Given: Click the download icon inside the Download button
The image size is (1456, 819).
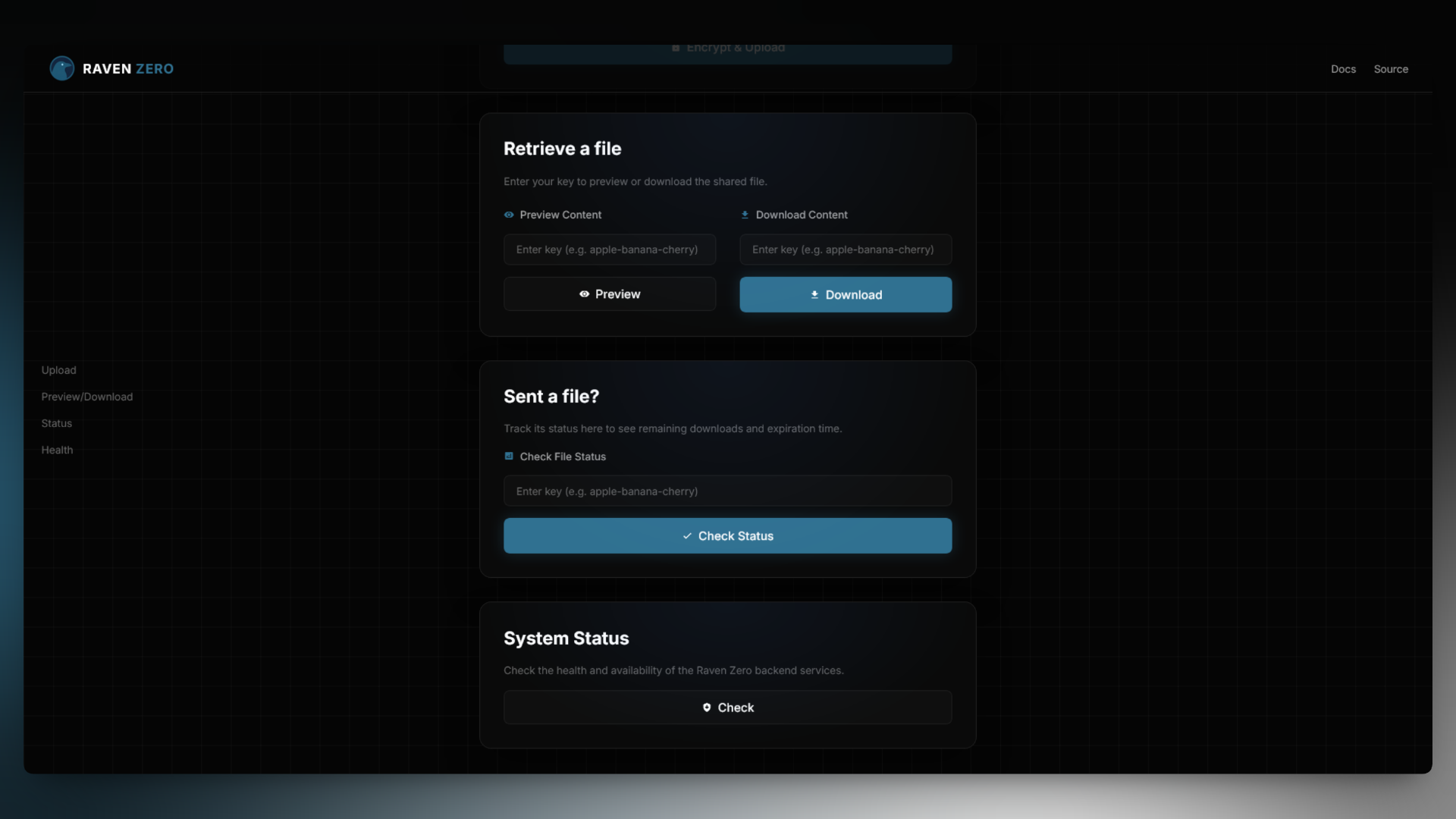Looking at the screenshot, I should coord(814,295).
